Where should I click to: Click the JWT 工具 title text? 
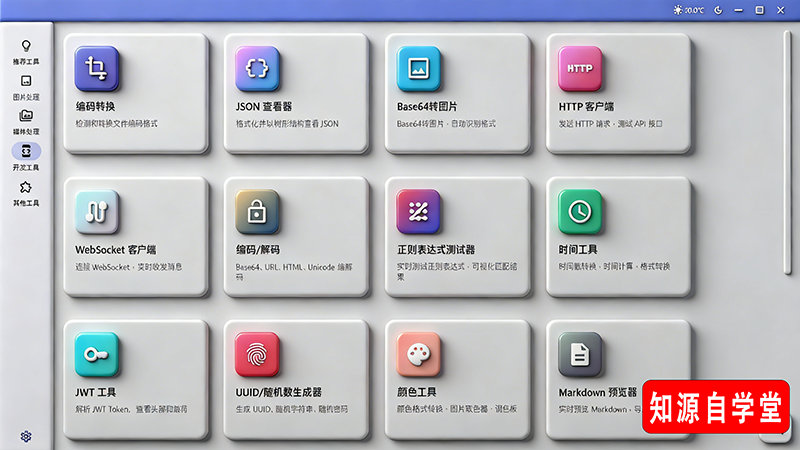click(95, 392)
